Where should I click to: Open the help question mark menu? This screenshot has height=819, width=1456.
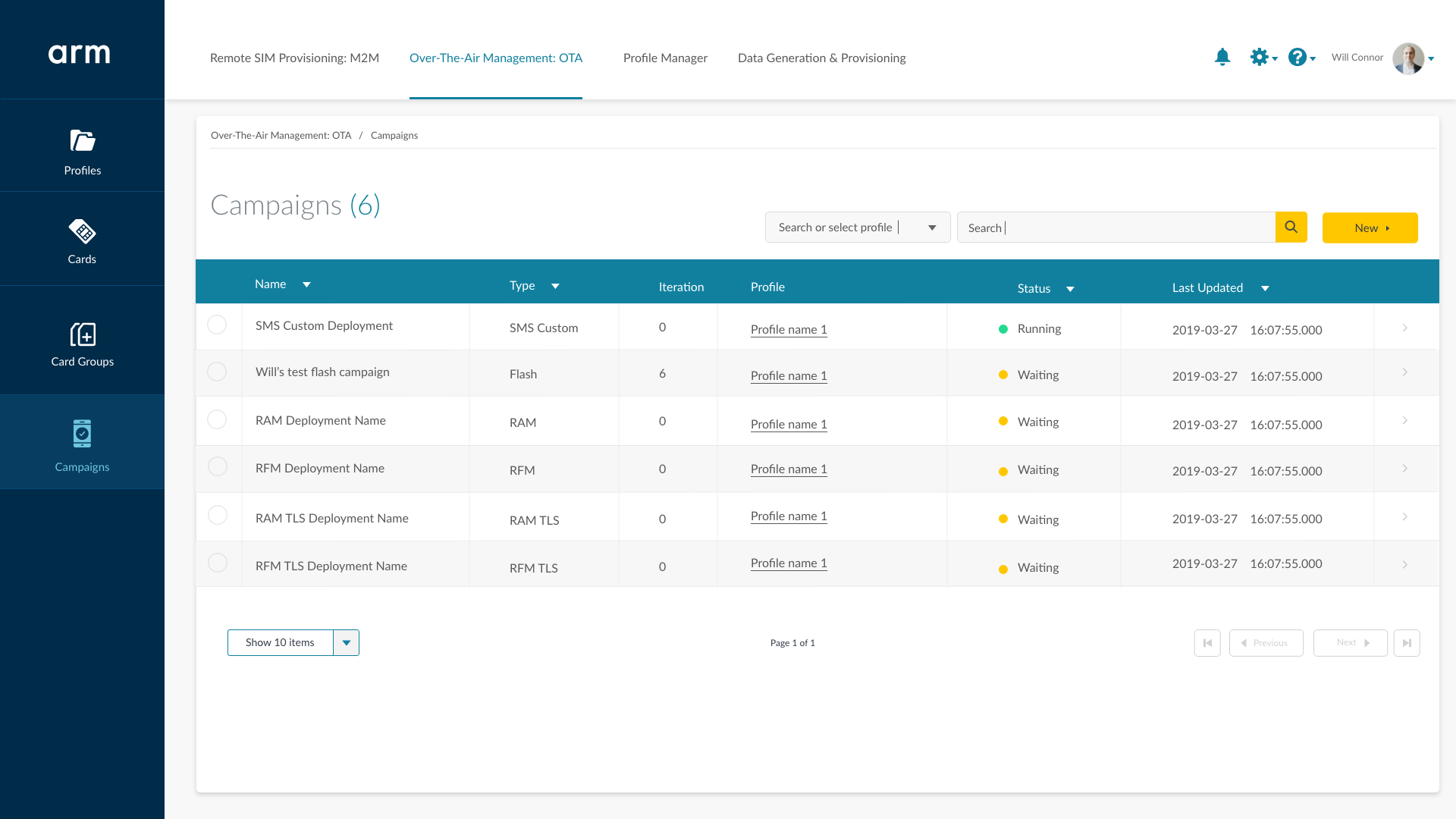pyautogui.click(x=1301, y=58)
